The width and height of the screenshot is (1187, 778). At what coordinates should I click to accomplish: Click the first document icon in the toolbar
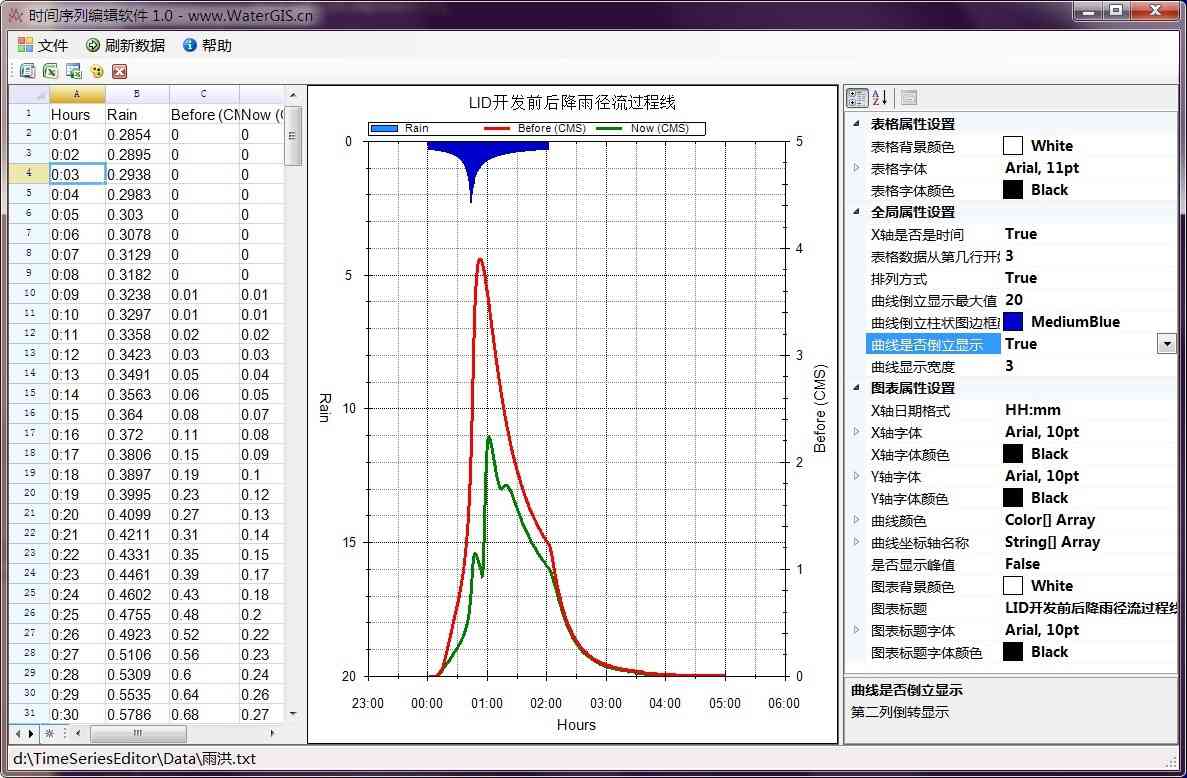point(27,71)
